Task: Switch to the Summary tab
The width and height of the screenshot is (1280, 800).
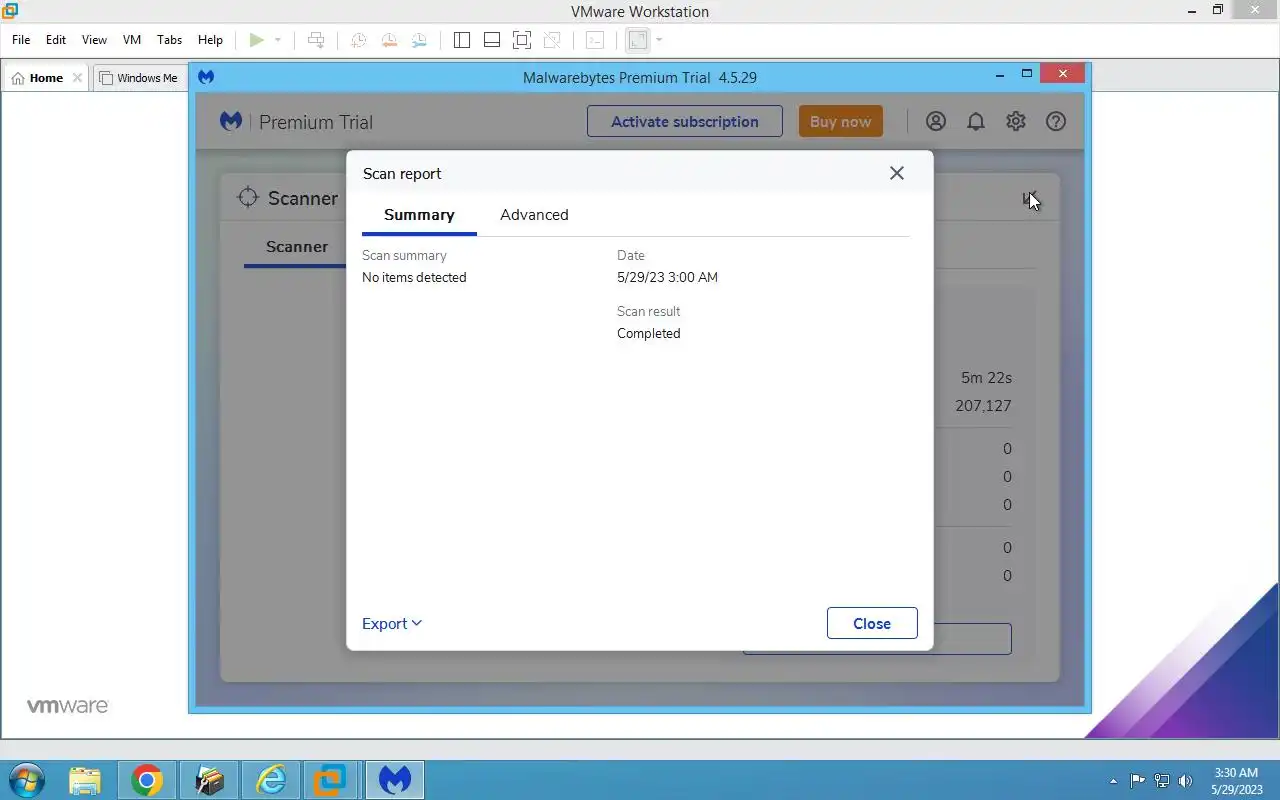Action: [x=419, y=215]
